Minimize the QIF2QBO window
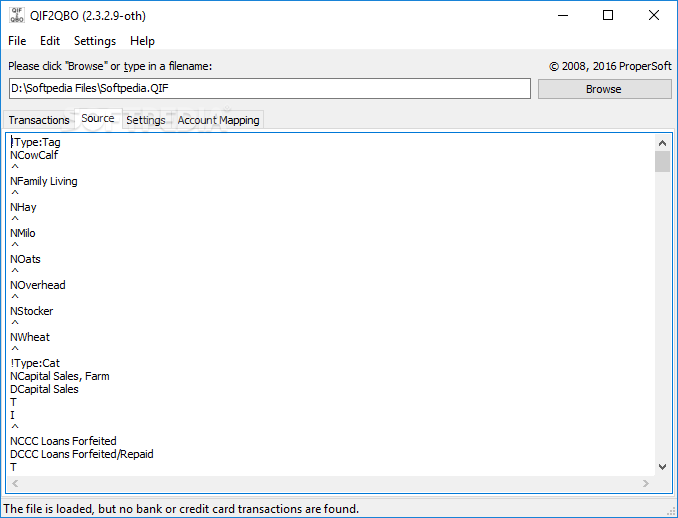678x518 pixels. [x=563, y=16]
